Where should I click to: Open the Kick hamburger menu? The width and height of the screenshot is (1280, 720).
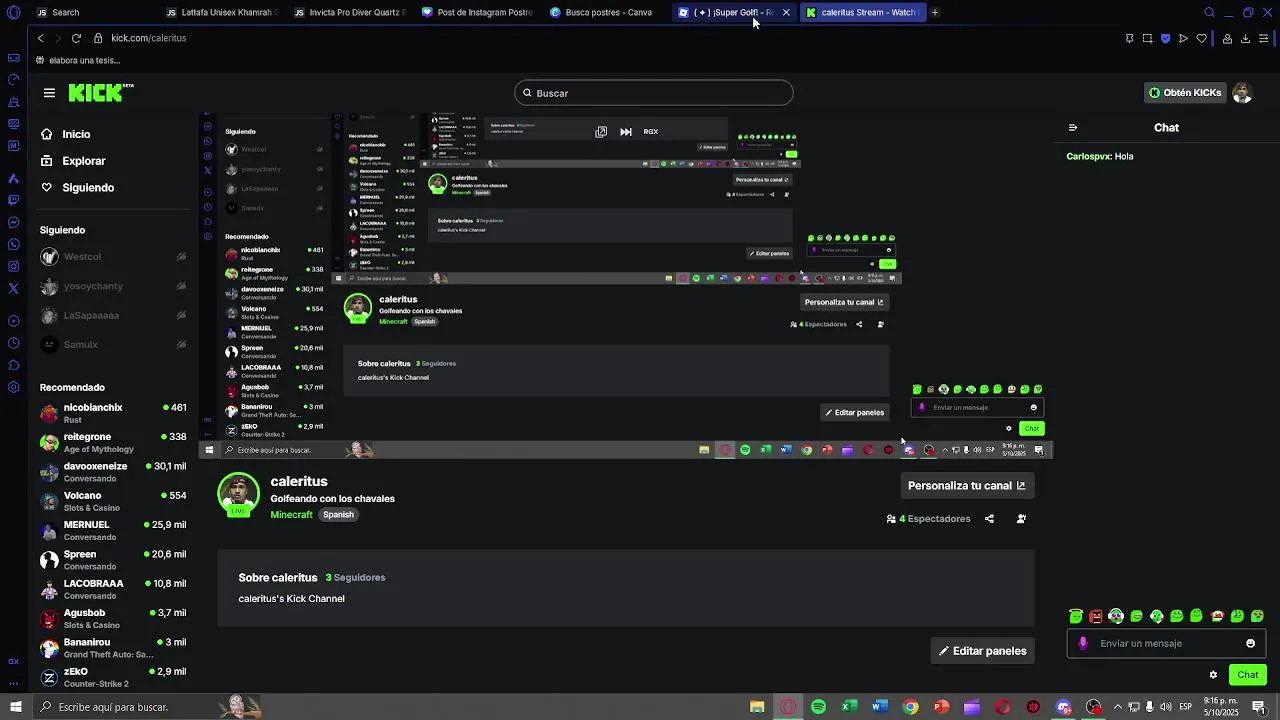[49, 93]
